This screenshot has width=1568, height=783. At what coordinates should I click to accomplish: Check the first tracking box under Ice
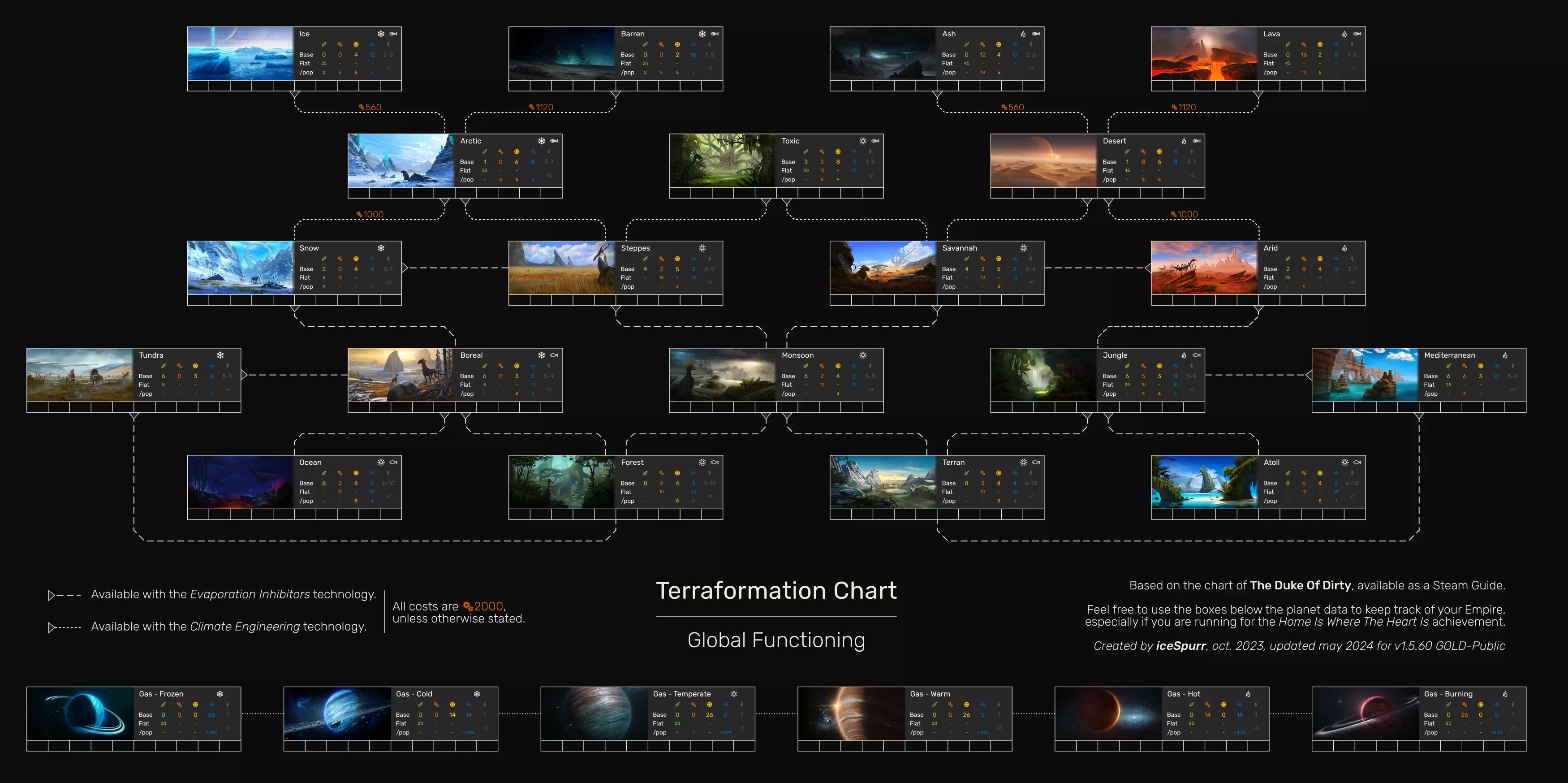[x=198, y=87]
